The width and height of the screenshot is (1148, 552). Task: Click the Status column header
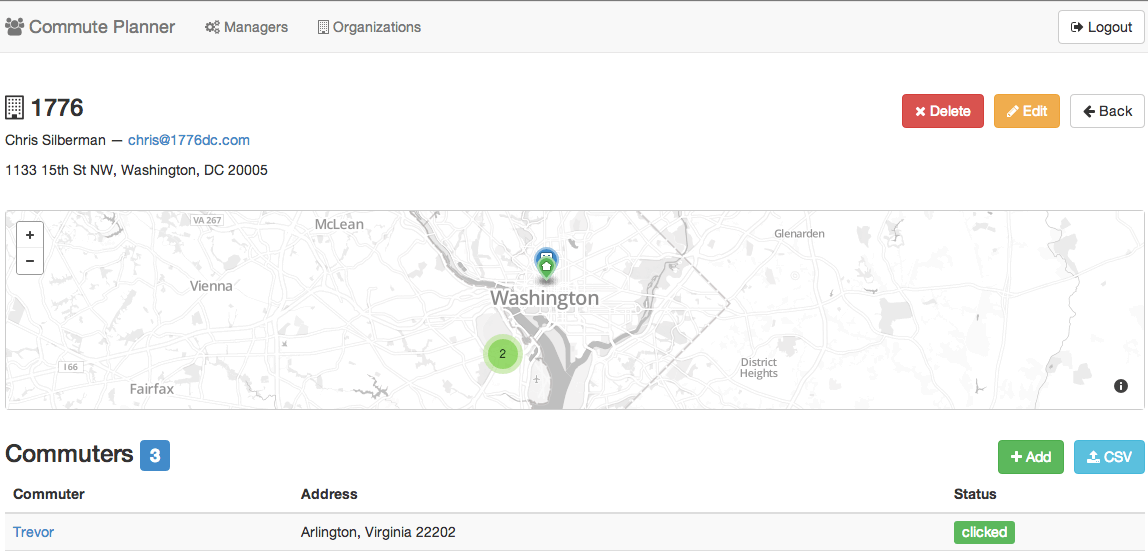(x=975, y=494)
